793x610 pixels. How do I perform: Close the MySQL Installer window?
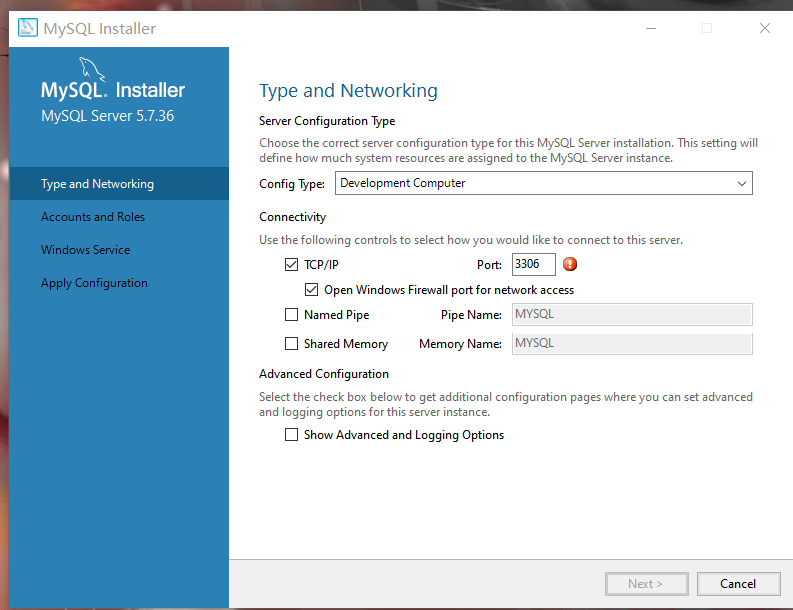[765, 28]
